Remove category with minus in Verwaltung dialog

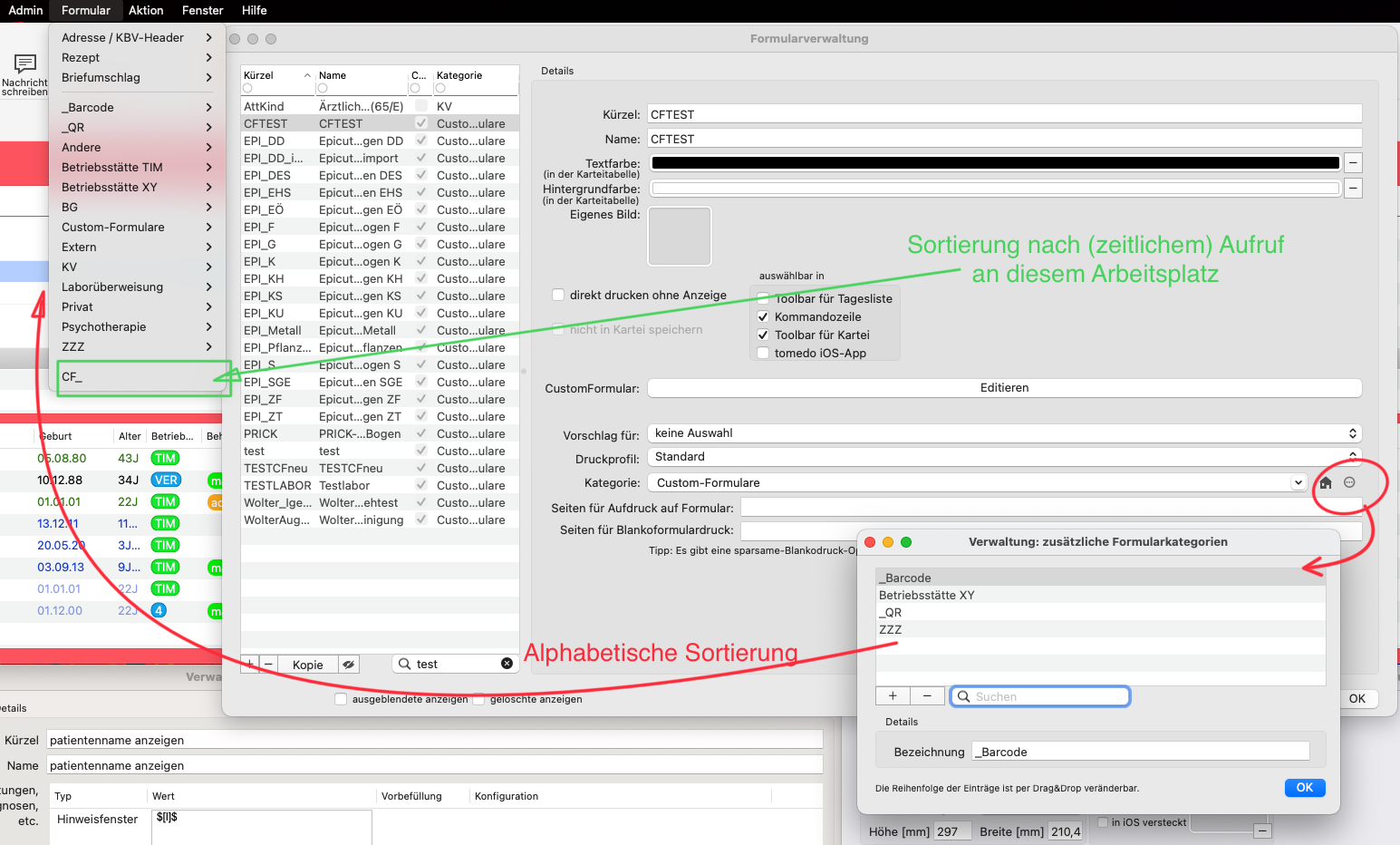tap(927, 695)
